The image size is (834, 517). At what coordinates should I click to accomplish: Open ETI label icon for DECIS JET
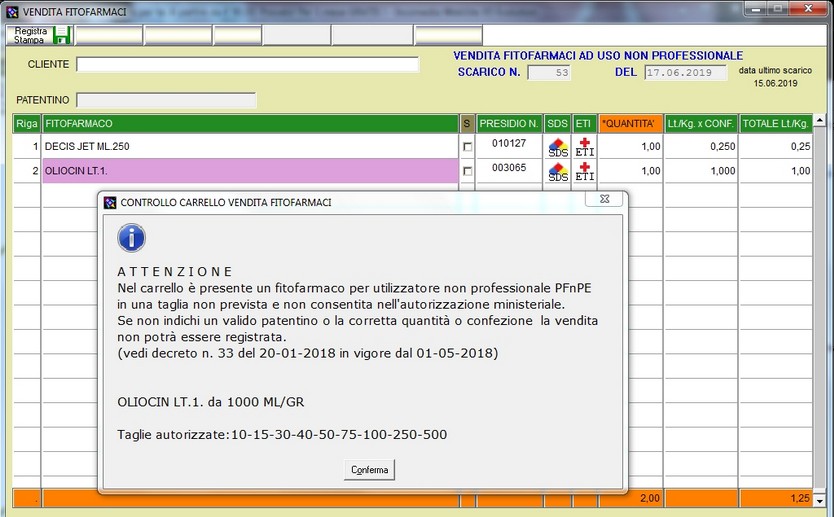click(584, 147)
